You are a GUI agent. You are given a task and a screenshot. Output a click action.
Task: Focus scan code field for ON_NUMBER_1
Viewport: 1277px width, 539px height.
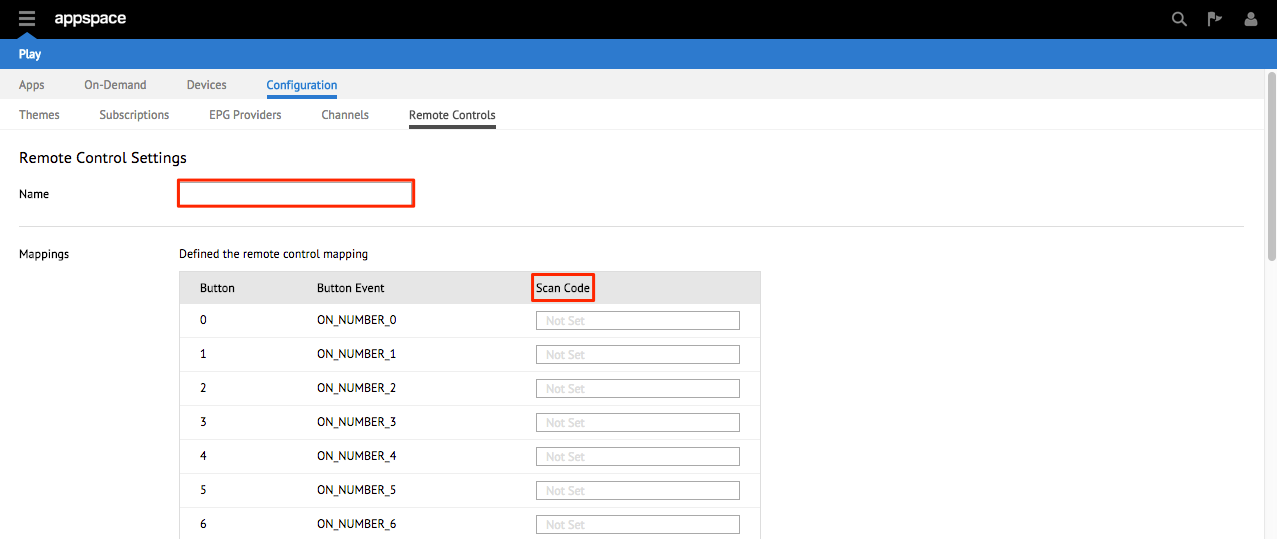(x=638, y=354)
